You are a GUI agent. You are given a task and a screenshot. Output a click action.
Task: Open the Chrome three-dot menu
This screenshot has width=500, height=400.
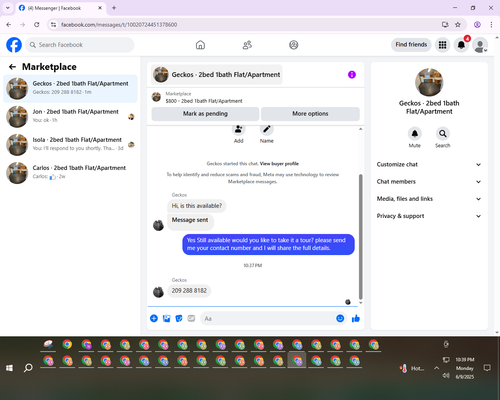pos(491,25)
